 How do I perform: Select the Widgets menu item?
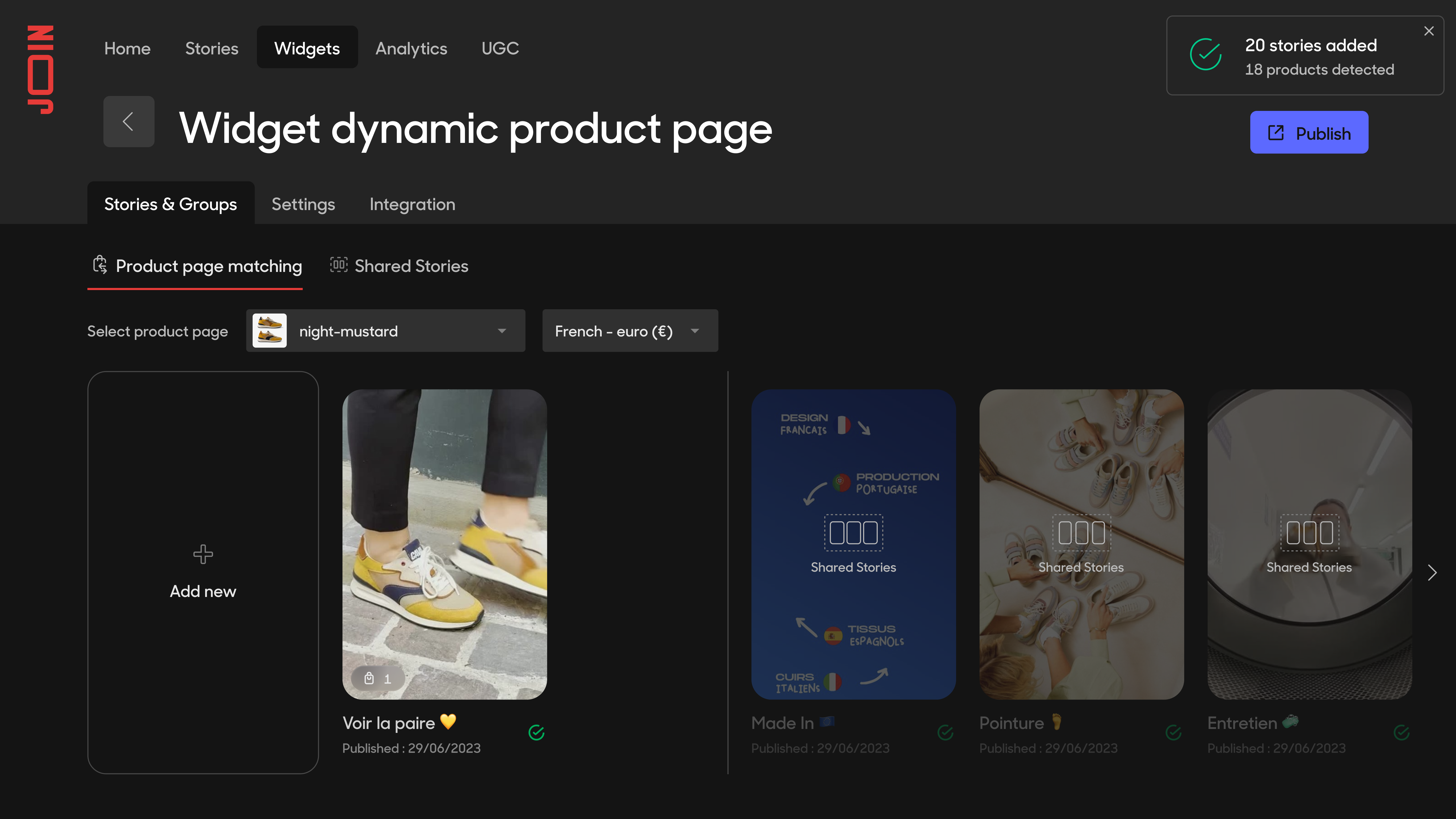[307, 47]
